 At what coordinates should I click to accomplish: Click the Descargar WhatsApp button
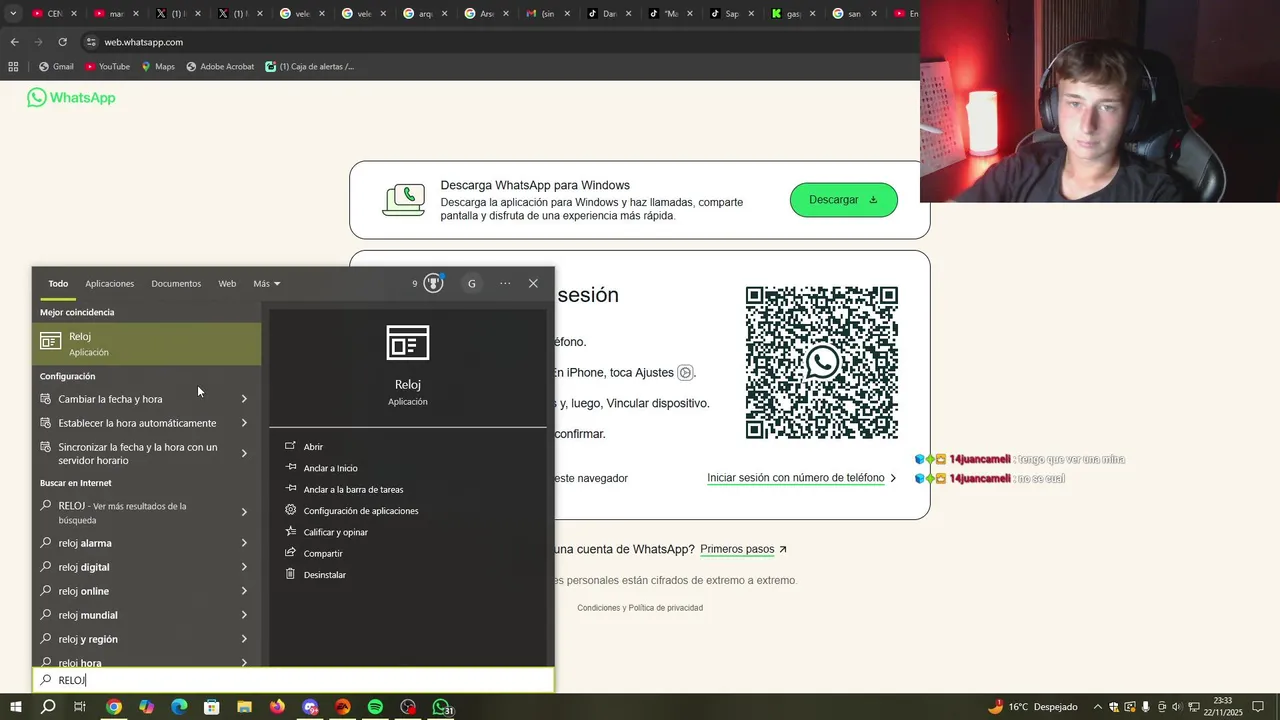[x=843, y=200]
